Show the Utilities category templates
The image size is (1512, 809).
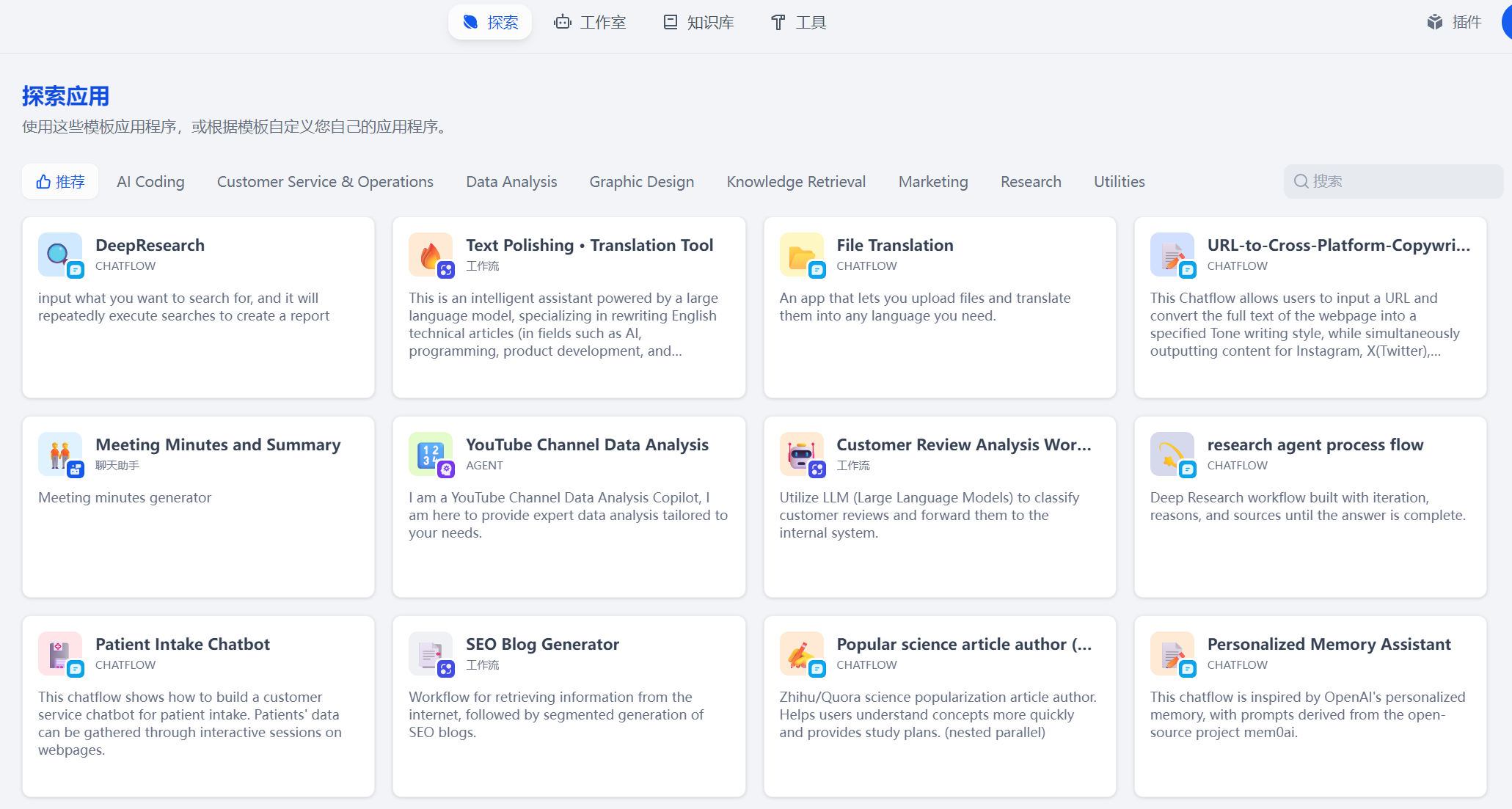click(1119, 182)
